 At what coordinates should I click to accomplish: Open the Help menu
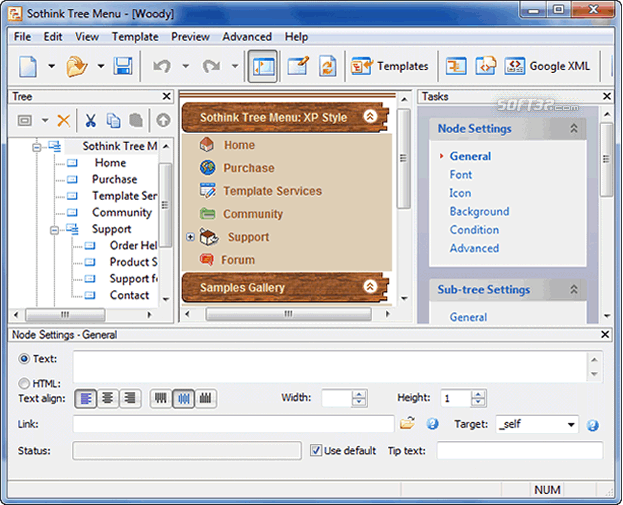296,37
